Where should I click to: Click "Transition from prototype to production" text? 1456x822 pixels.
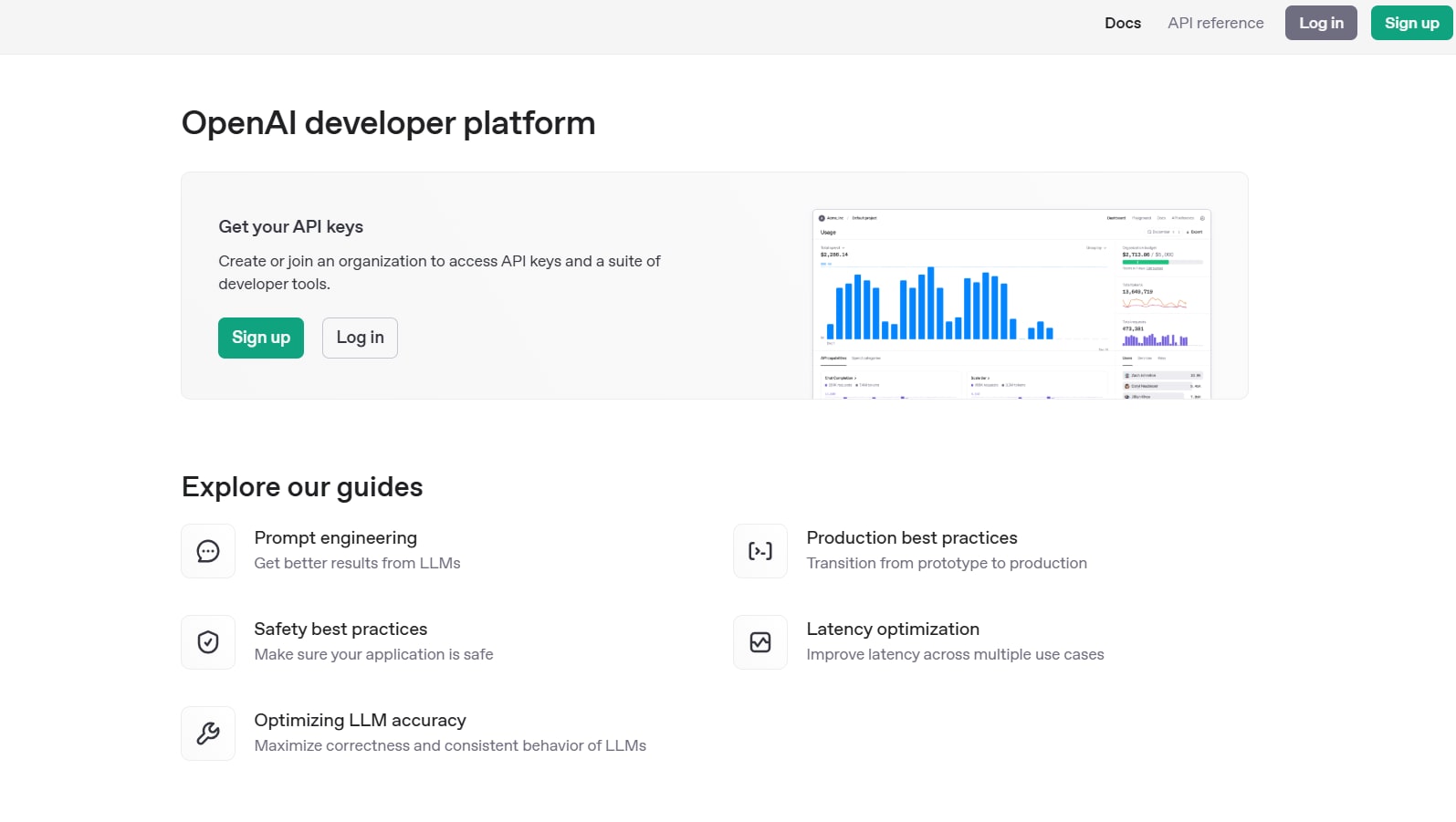click(947, 564)
